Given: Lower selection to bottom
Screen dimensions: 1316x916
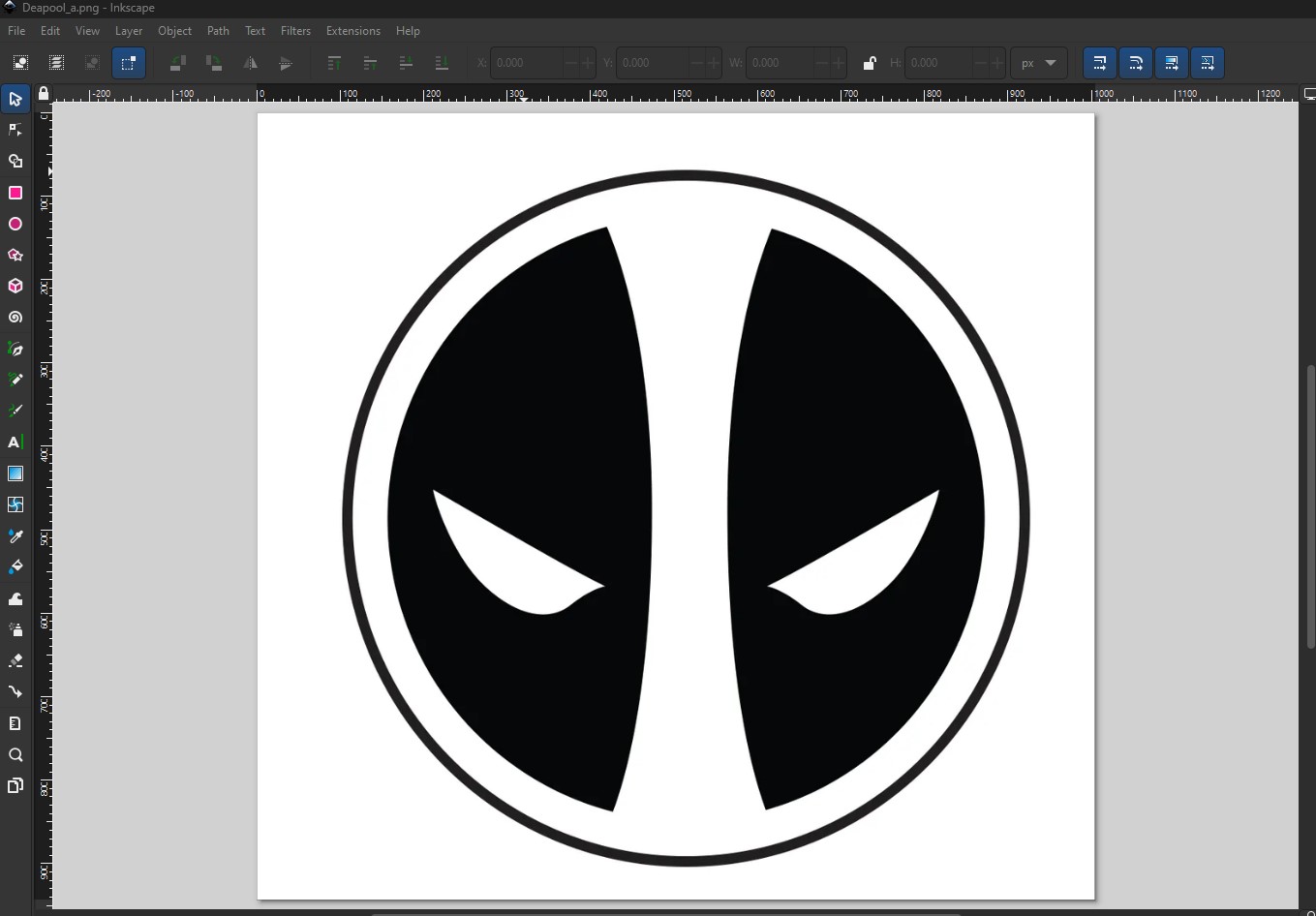Looking at the screenshot, I should coord(442,63).
